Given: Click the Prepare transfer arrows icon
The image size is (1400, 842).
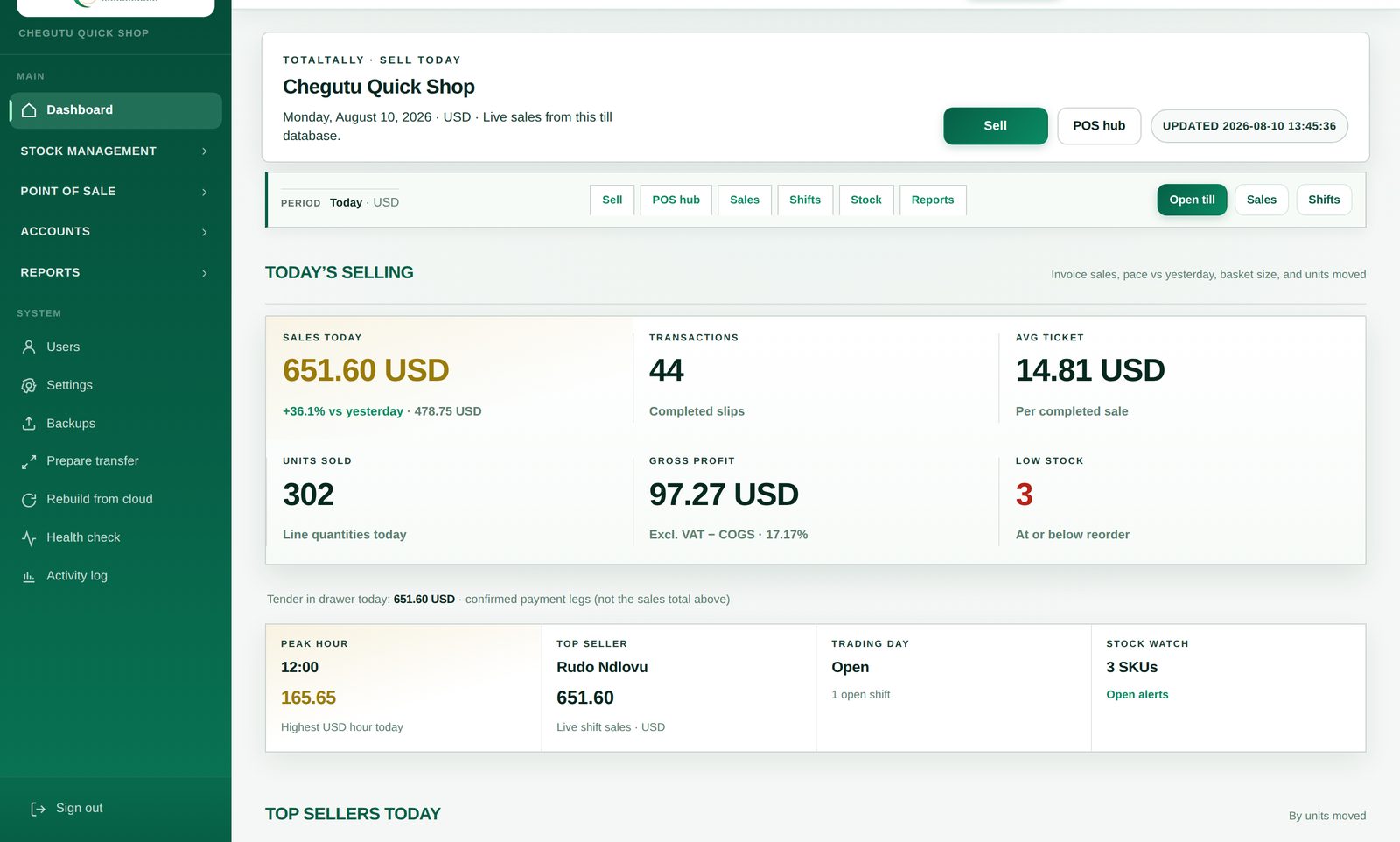Looking at the screenshot, I should pyautogui.click(x=29, y=461).
